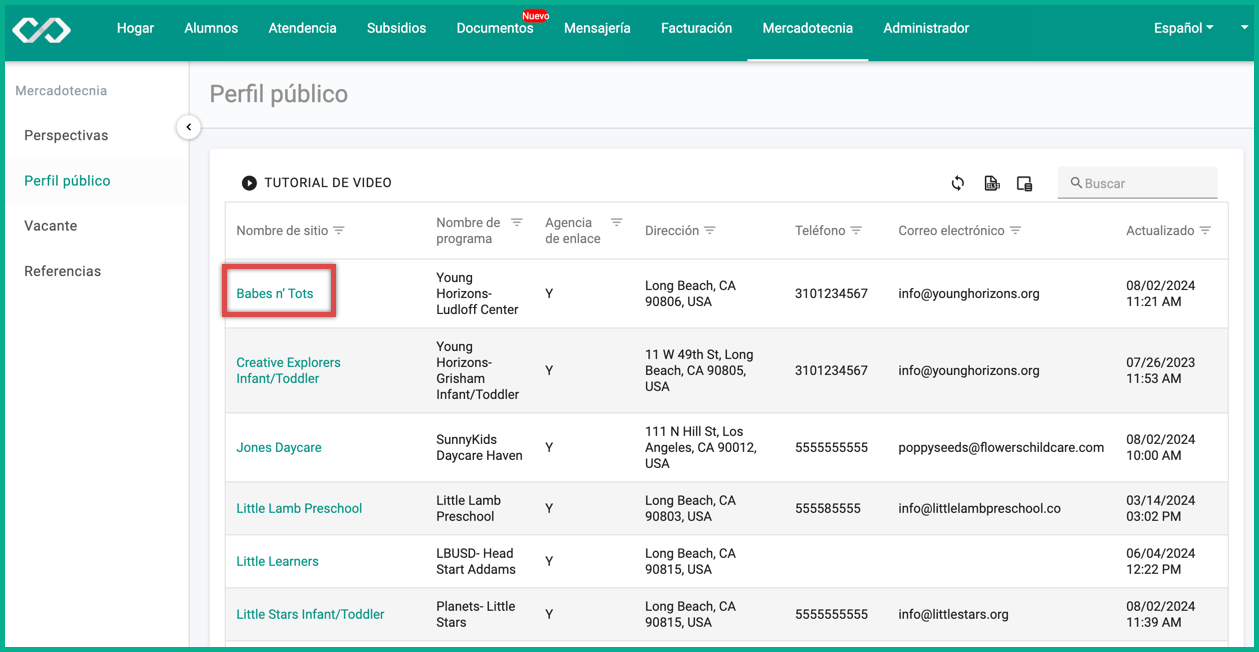
Task: Click the app logo in top bar
Action: pos(42,30)
